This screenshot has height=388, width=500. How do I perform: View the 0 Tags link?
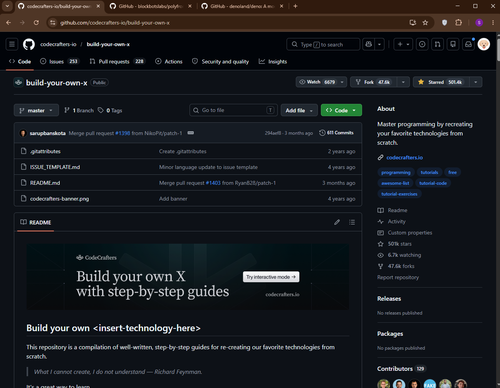110,110
